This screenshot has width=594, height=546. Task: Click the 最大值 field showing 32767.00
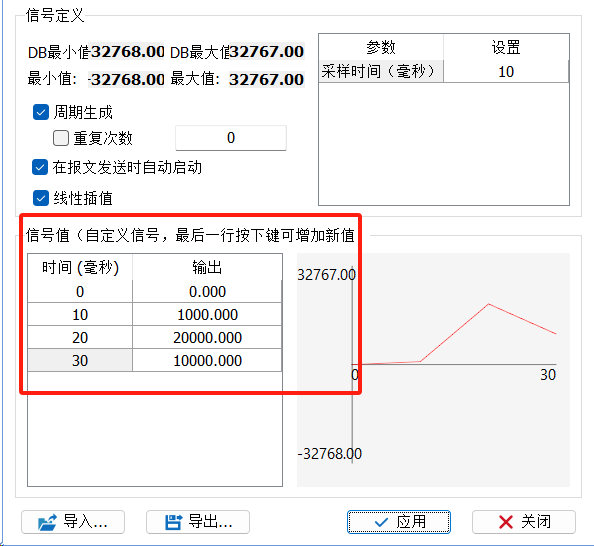267,80
